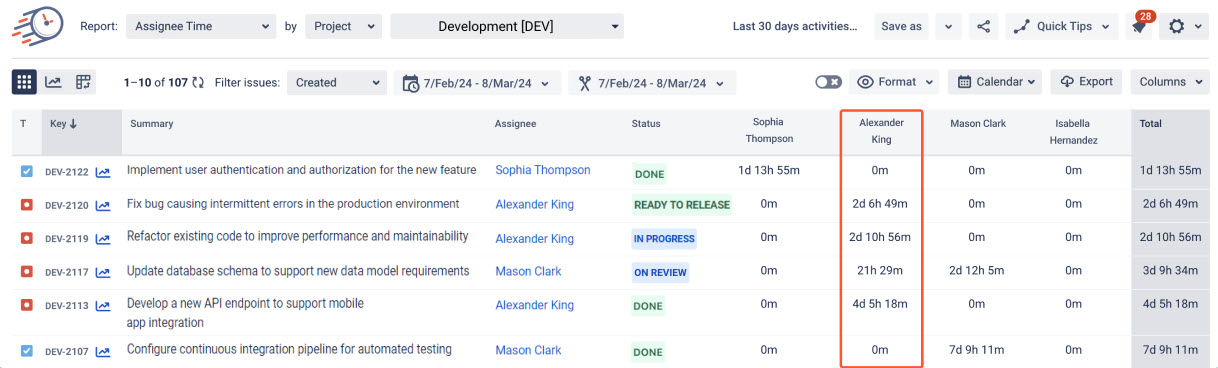Open trend chart icon for DEV-2120
Viewport: 1218px width, 368px height.
click(x=103, y=205)
